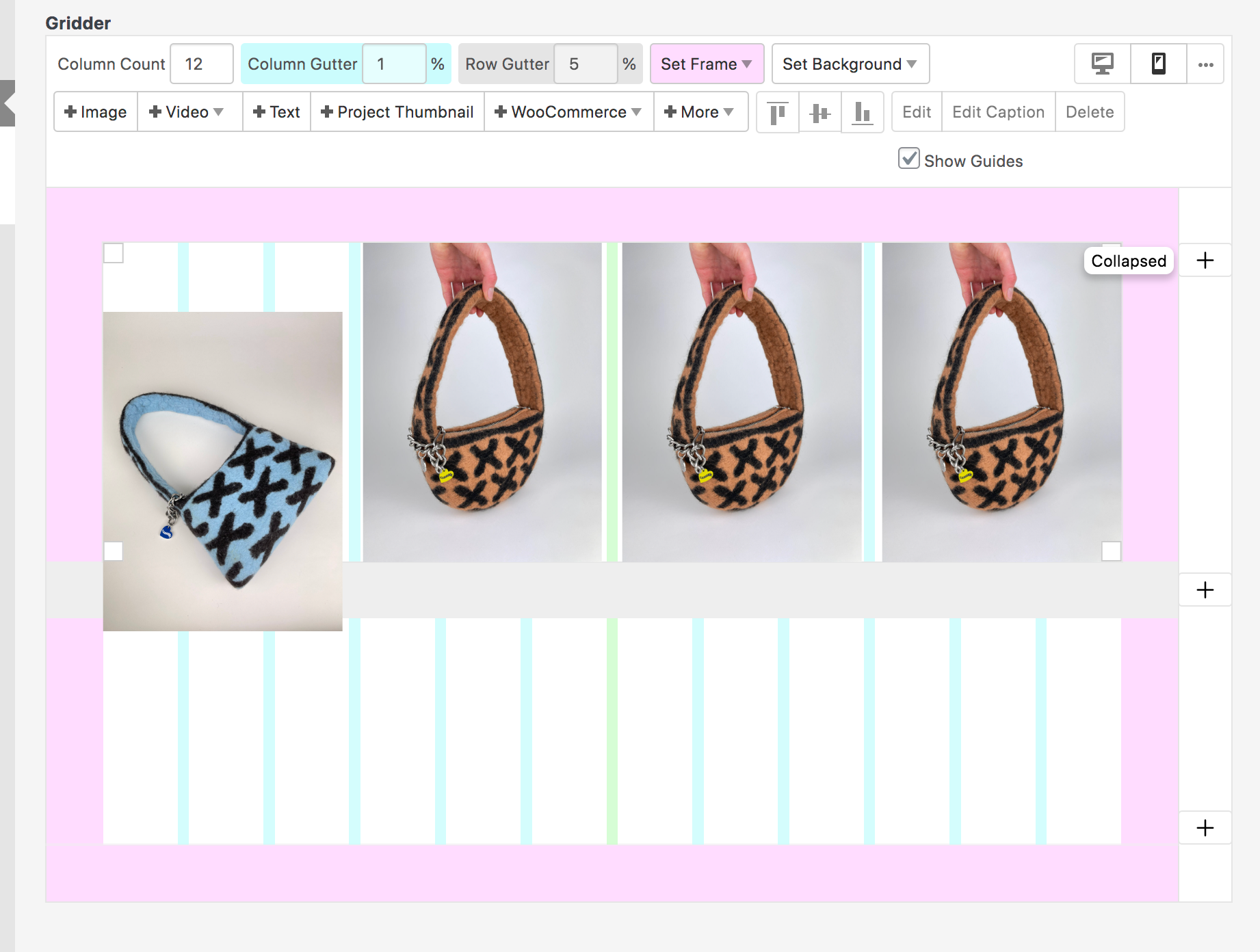1260x952 pixels.
Task: Open the Set Frame dropdown
Action: (706, 64)
